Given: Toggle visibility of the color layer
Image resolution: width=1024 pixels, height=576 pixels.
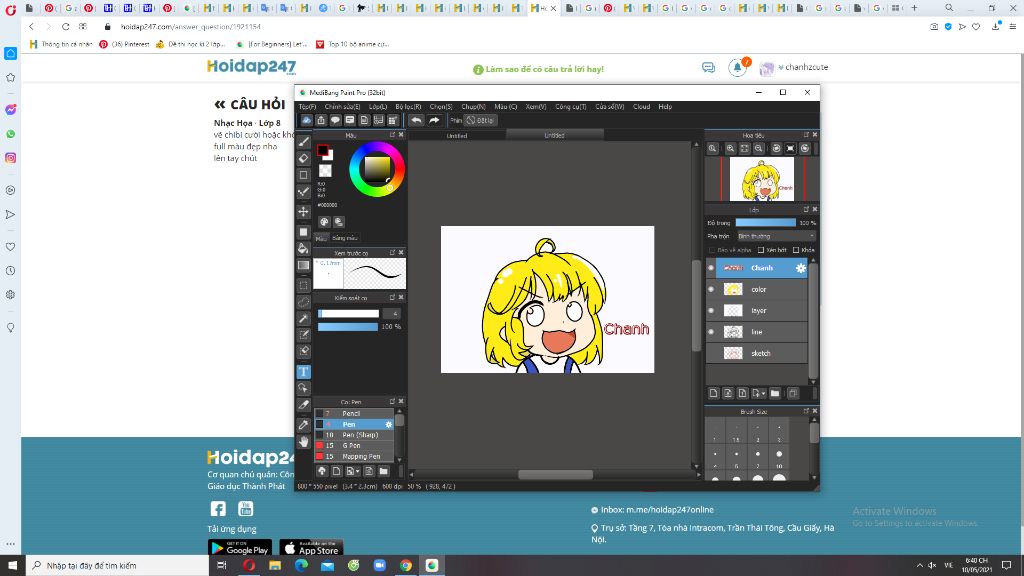Looking at the screenshot, I should click(x=711, y=289).
